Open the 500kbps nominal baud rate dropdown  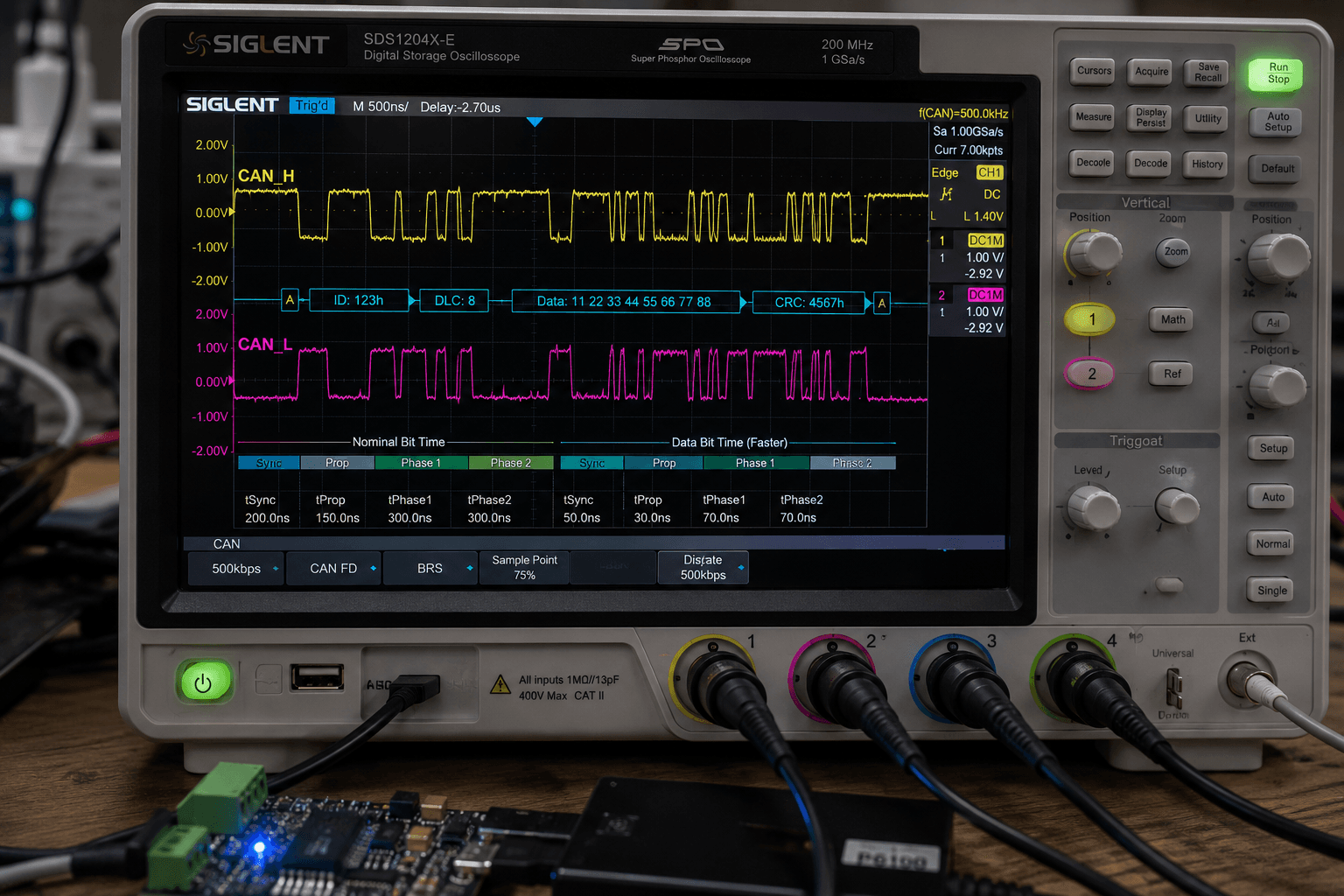[x=236, y=569]
